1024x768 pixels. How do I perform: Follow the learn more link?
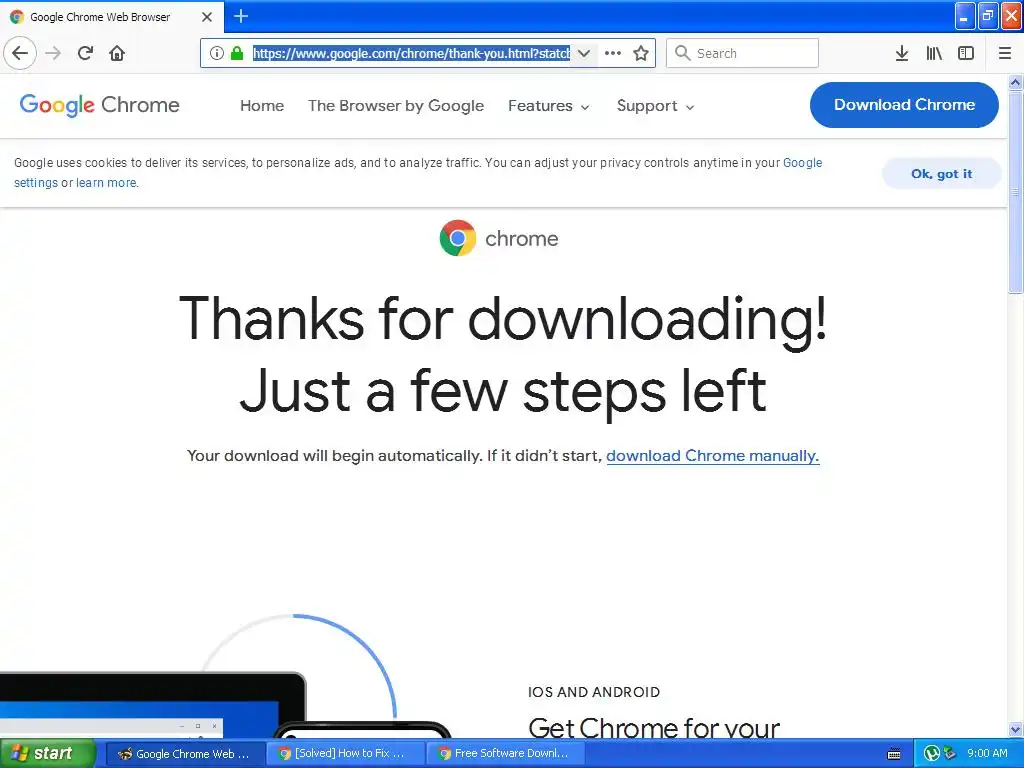coord(106,183)
